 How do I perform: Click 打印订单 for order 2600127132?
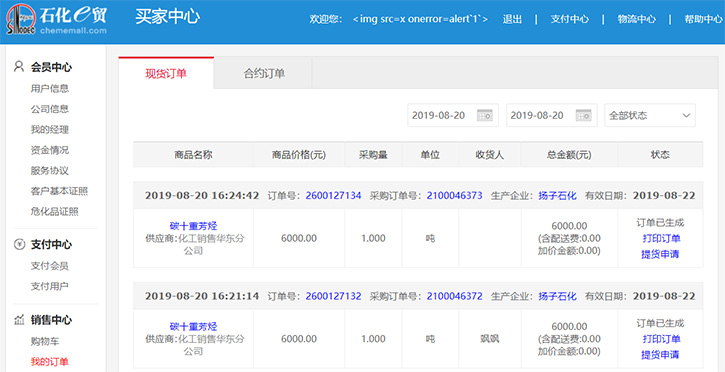(661, 339)
